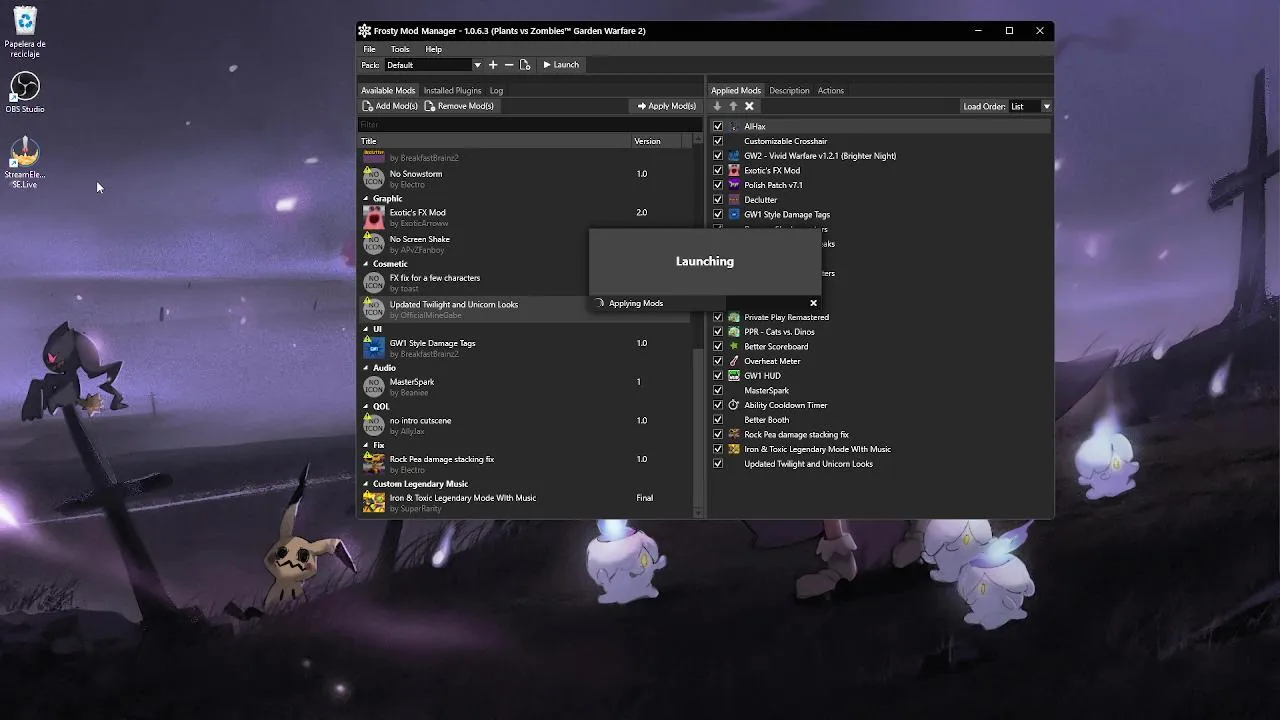Toggle the Polish Patch v7.1 checkbox

(x=718, y=185)
